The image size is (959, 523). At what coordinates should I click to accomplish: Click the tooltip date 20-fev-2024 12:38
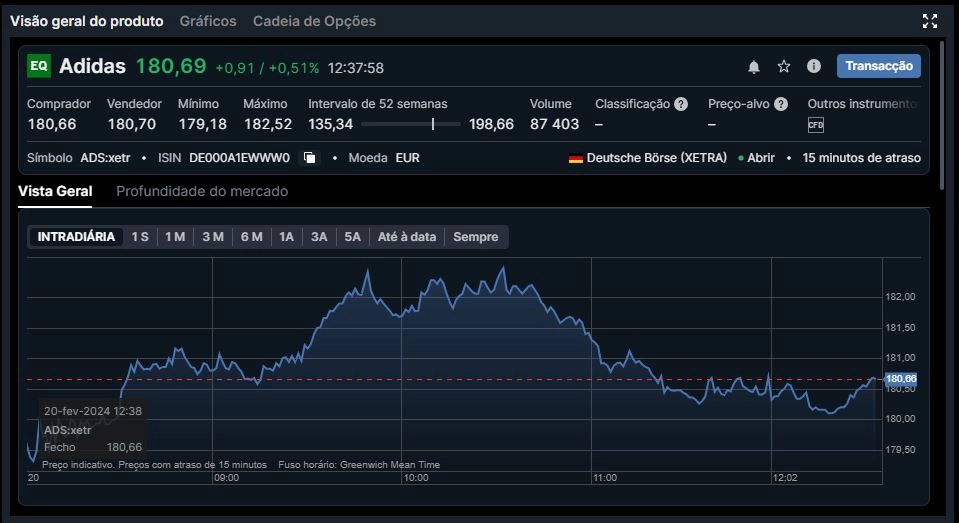tap(93, 411)
